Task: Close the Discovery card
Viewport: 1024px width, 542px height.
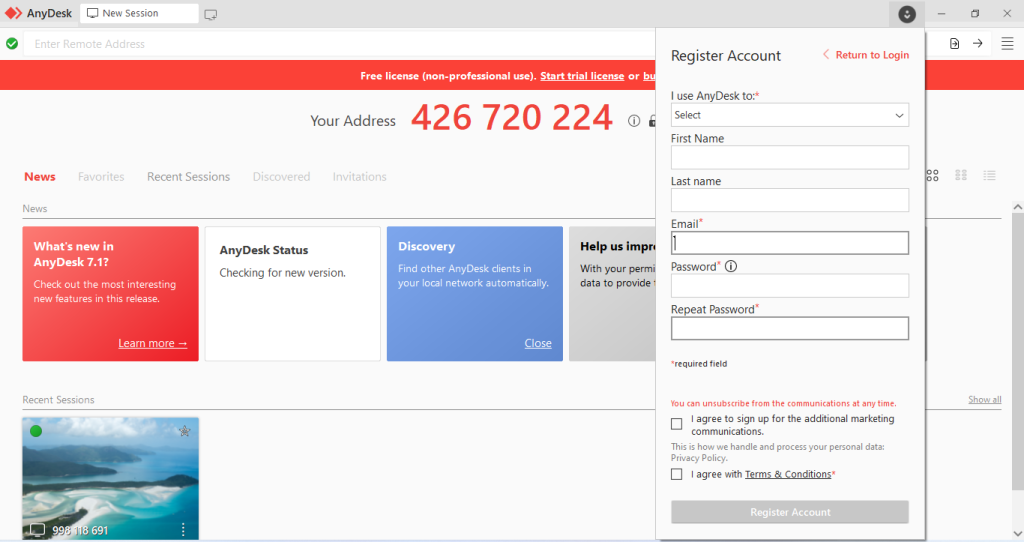Action: pyautogui.click(x=537, y=343)
